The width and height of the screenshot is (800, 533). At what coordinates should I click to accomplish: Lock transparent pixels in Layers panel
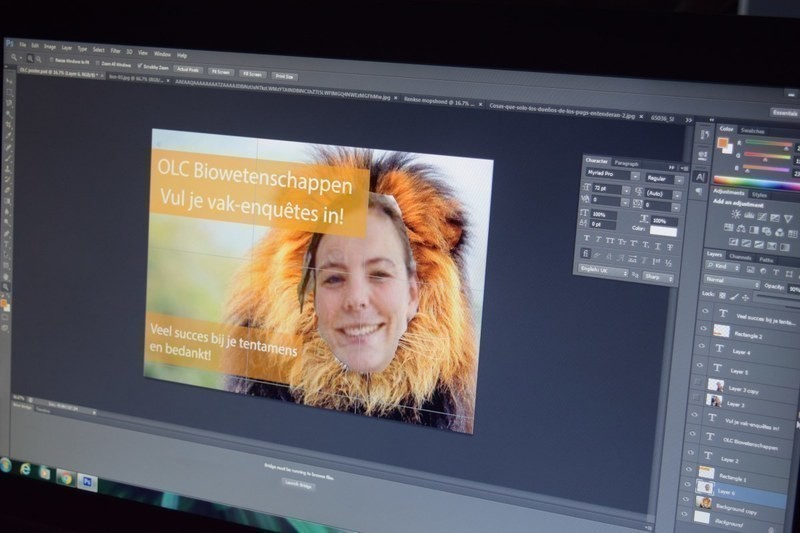click(x=722, y=295)
